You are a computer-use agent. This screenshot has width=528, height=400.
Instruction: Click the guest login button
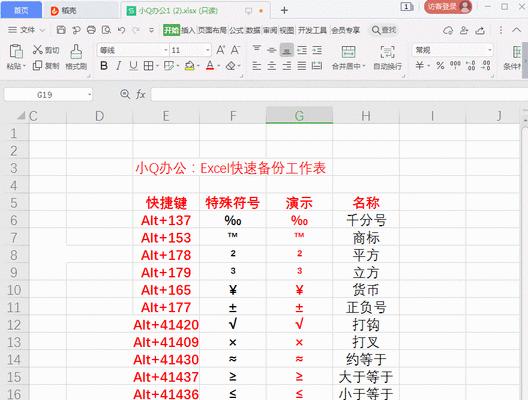coord(448,6)
